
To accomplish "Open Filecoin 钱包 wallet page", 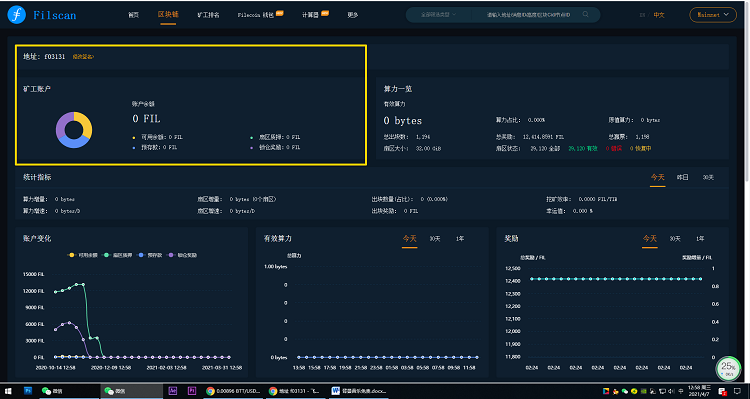I will coord(256,15).
